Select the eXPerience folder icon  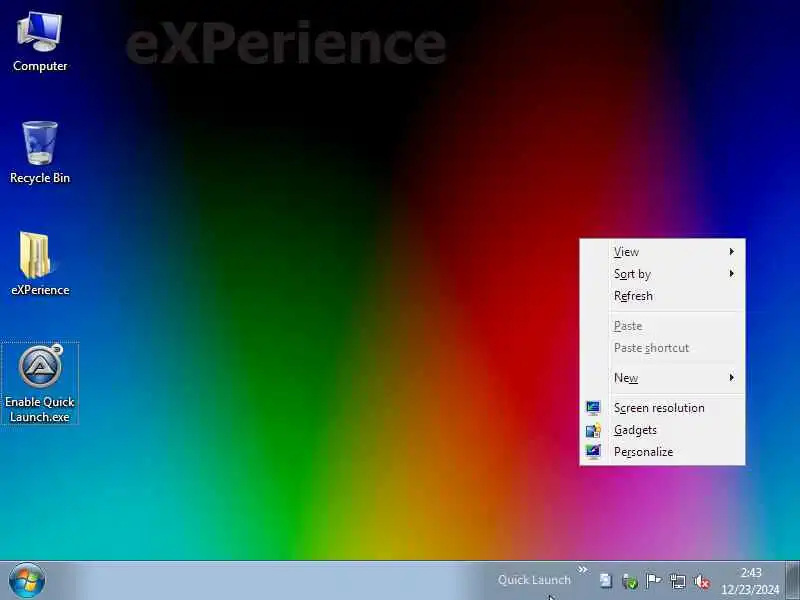coord(40,264)
